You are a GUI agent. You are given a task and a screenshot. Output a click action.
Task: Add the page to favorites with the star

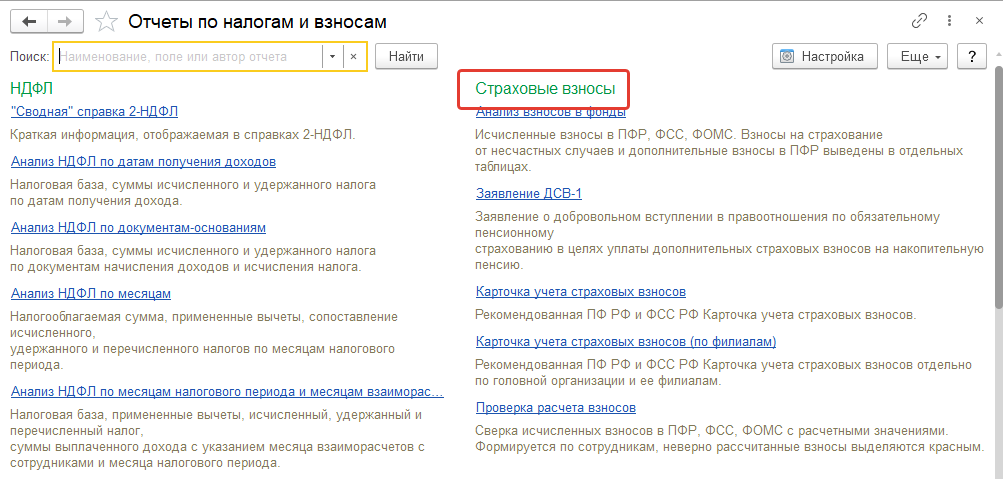pyautogui.click(x=104, y=22)
